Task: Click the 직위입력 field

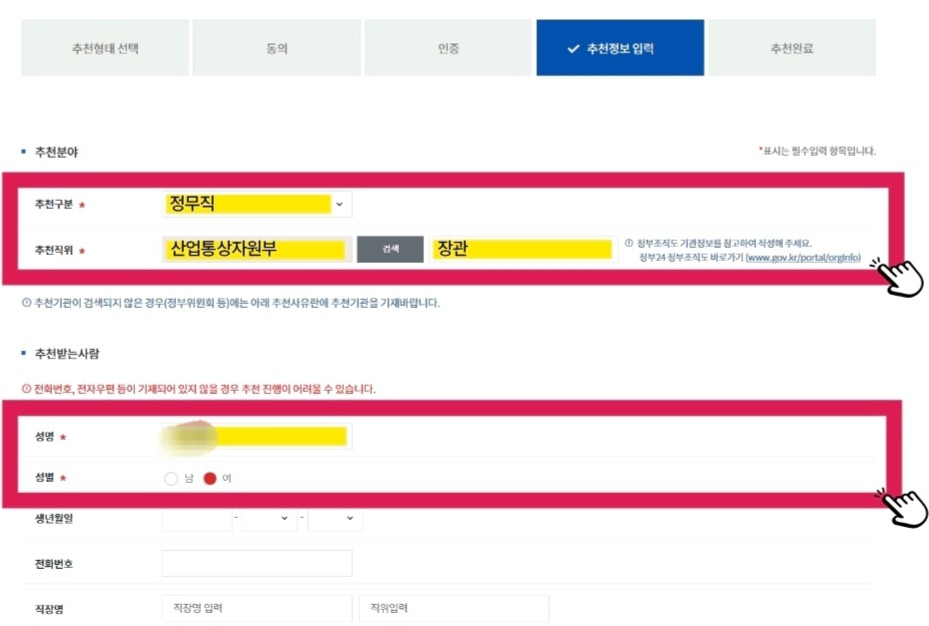Action: tap(454, 608)
